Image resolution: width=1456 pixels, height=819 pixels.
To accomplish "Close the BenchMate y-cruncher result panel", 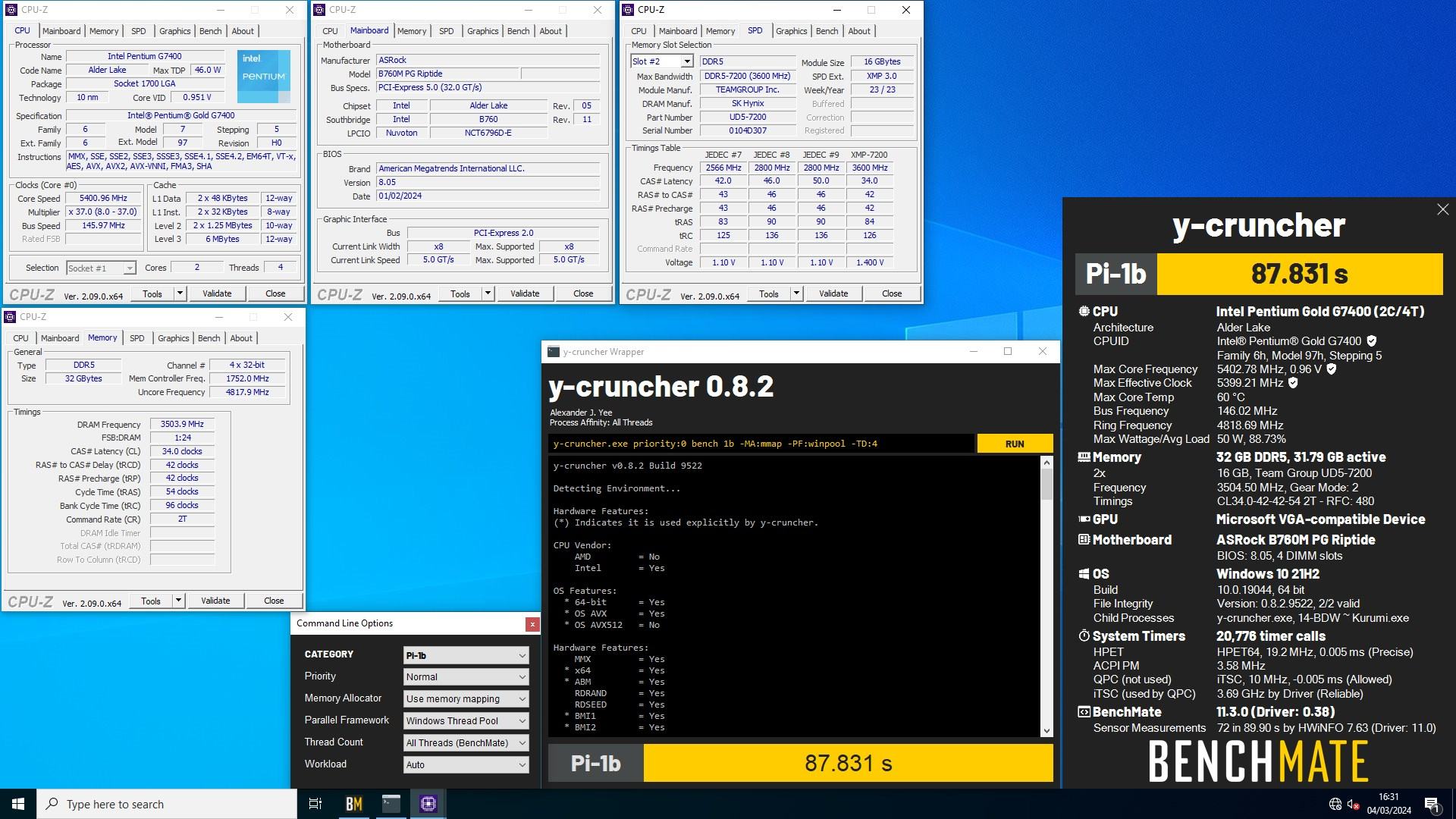I will tap(1442, 209).
